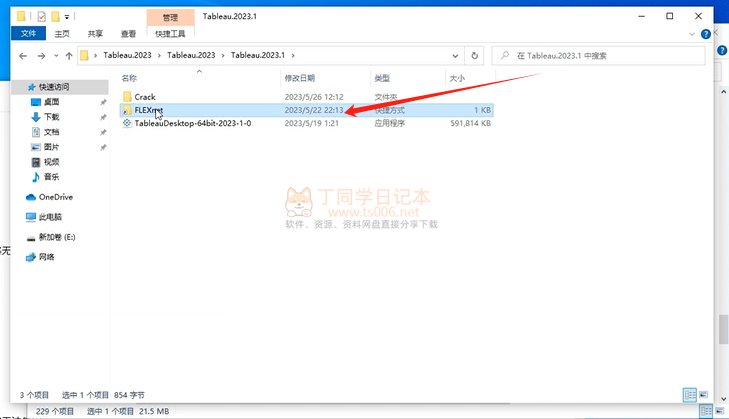The width and height of the screenshot is (729, 419).
Task: Click the address bar folder icon
Action: coord(84,55)
